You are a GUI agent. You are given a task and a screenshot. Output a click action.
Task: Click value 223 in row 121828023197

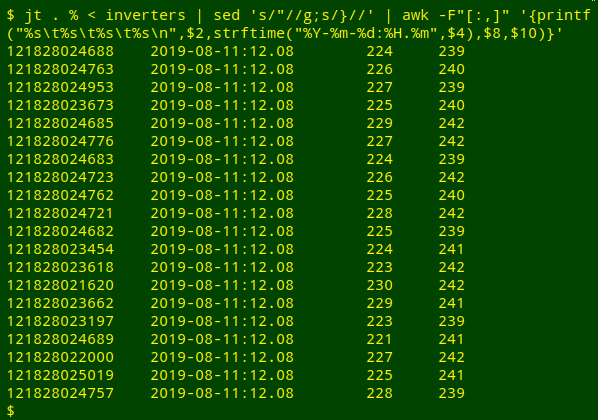point(379,321)
